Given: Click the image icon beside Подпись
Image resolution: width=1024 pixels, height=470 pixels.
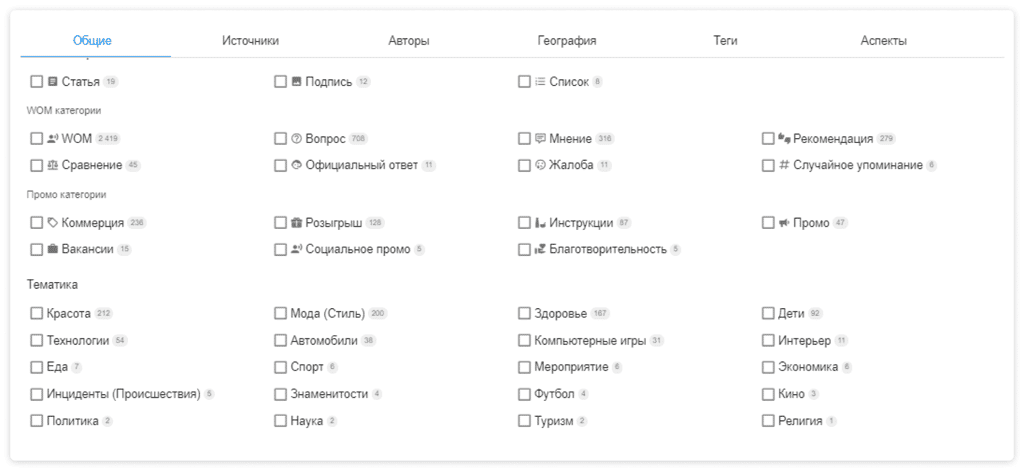Looking at the screenshot, I should point(296,82).
